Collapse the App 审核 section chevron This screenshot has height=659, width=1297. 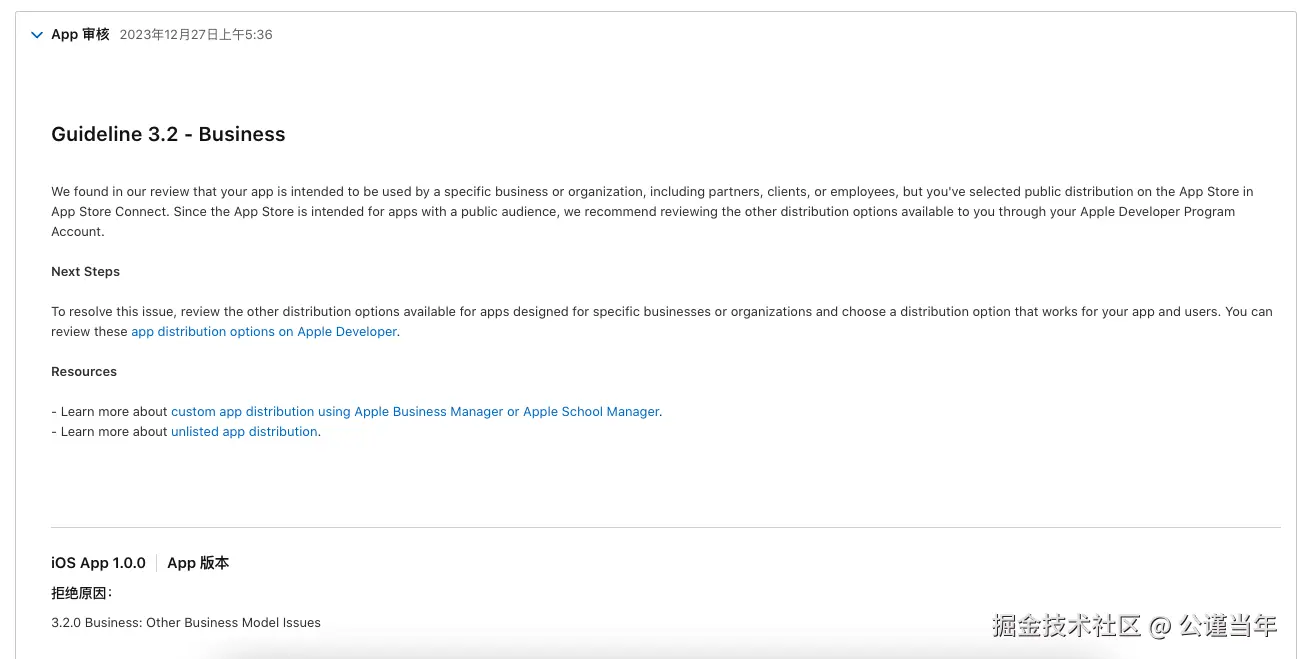click(37, 35)
